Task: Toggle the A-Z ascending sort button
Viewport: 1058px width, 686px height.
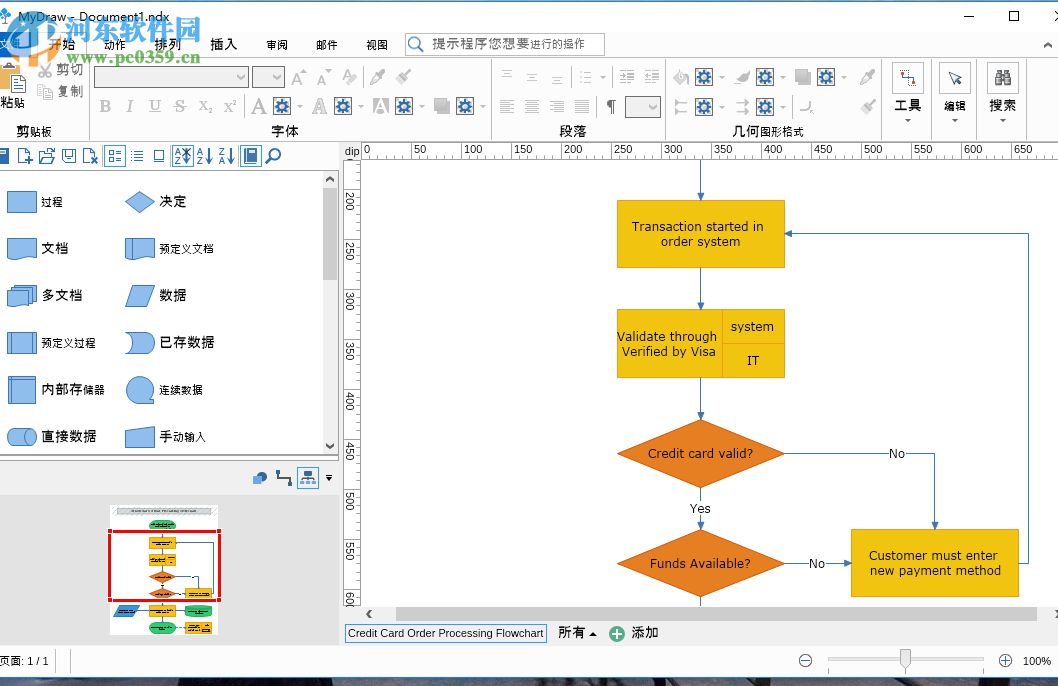Action: [x=205, y=155]
